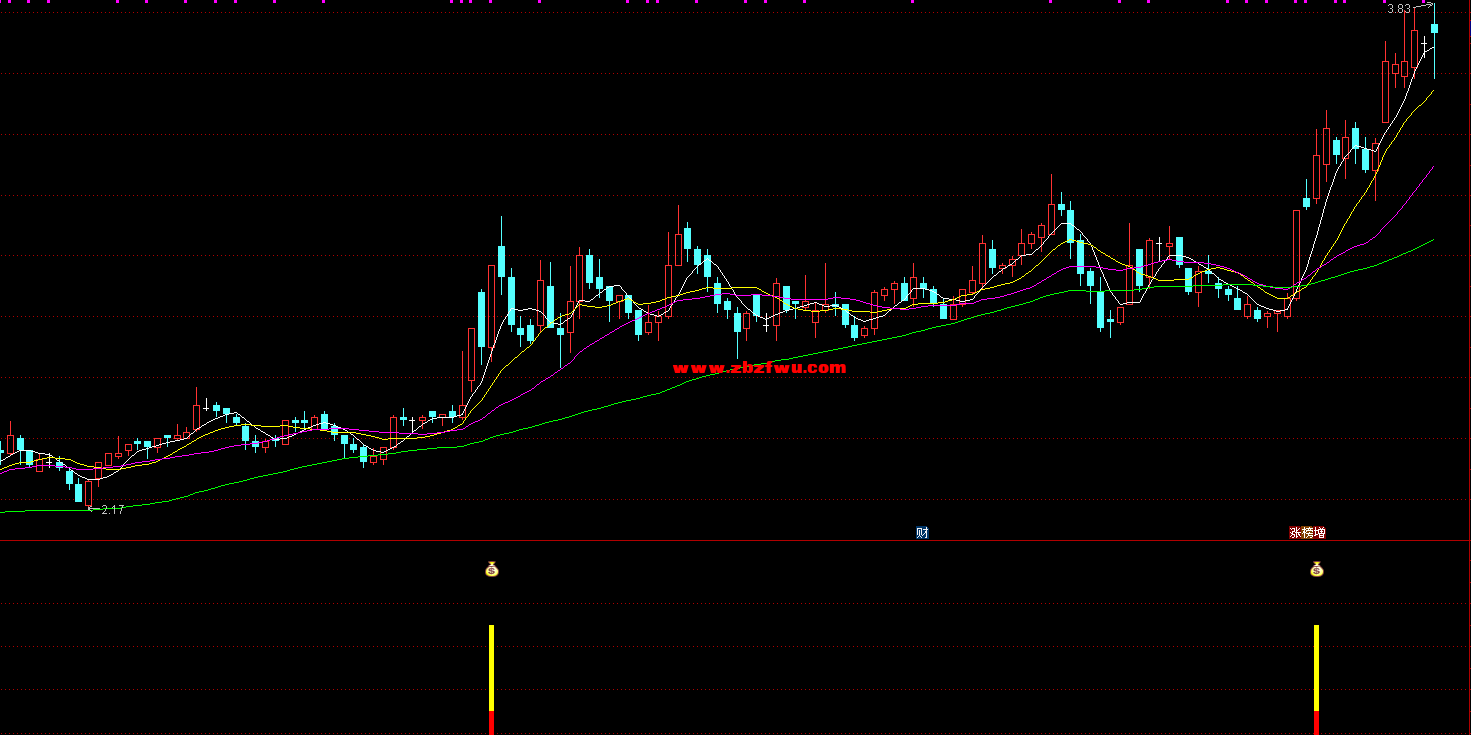The height and width of the screenshot is (735, 1471).
Task: Click the right money bag signal icon
Action: [x=1316, y=569]
